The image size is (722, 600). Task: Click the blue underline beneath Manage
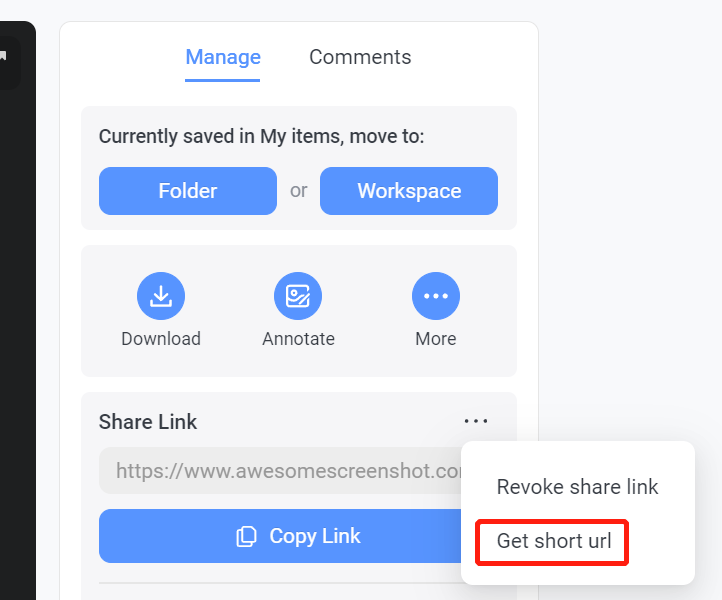(x=222, y=80)
